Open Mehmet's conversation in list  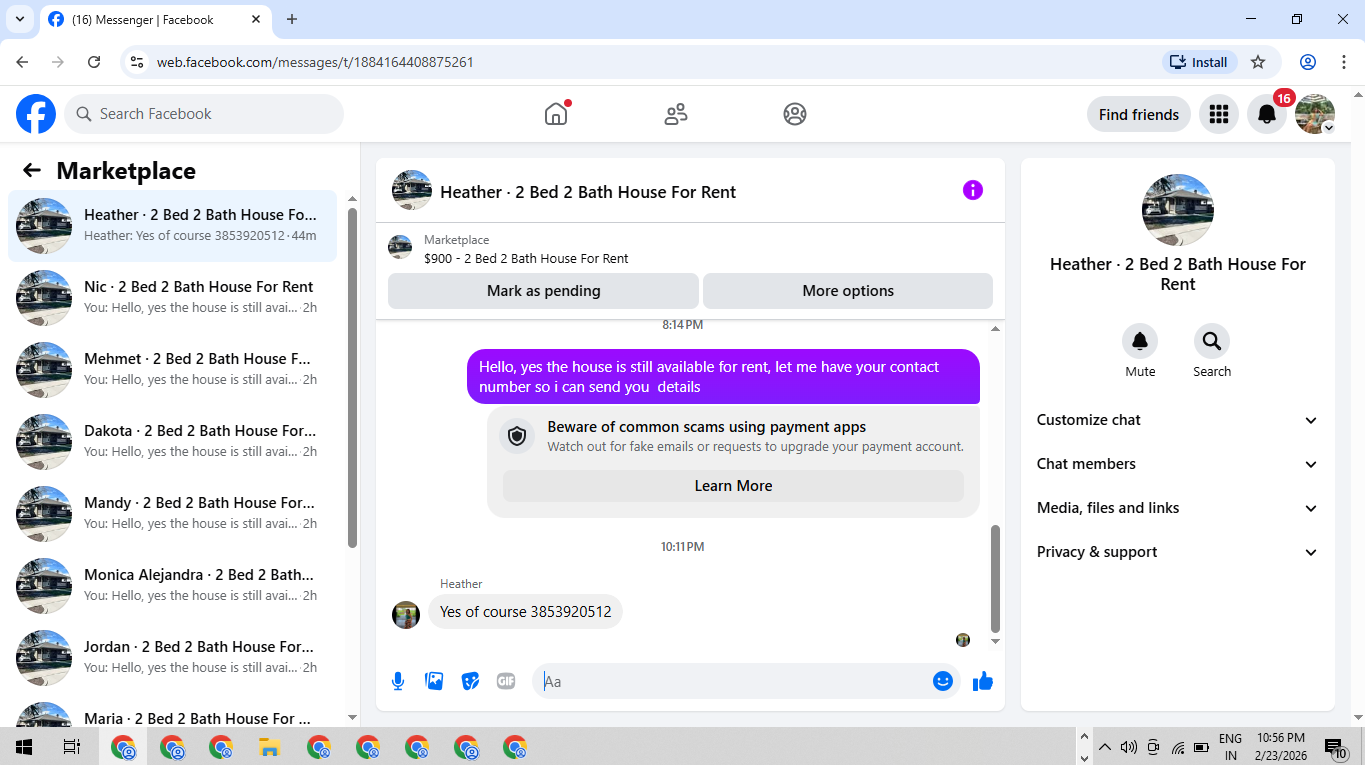(x=172, y=370)
